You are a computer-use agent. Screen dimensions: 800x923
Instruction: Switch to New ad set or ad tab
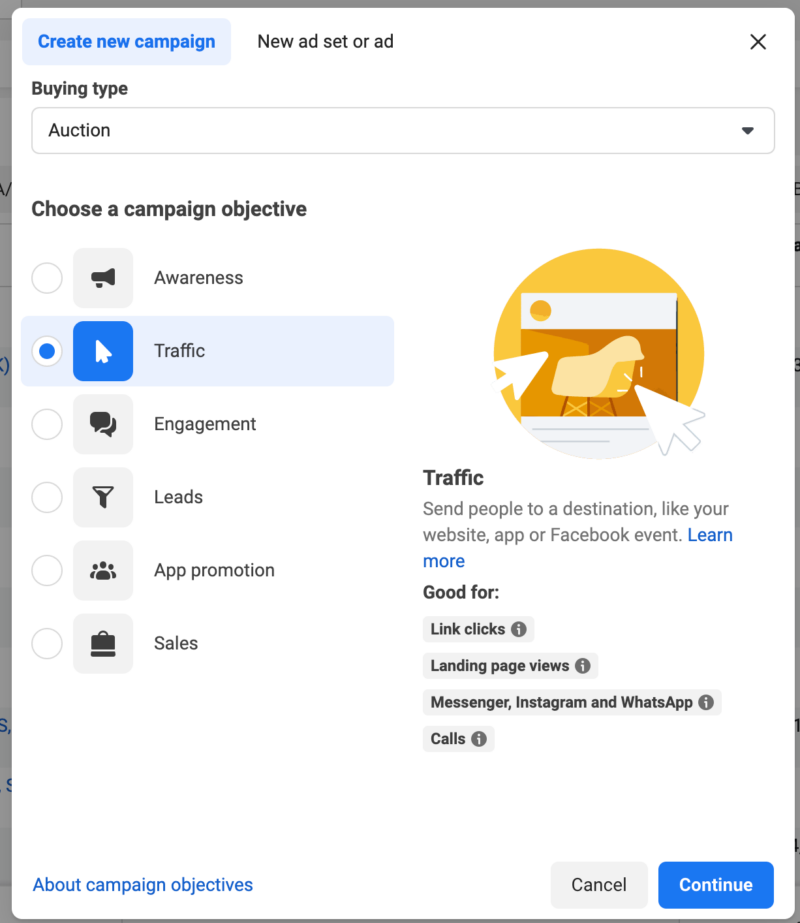click(x=325, y=42)
